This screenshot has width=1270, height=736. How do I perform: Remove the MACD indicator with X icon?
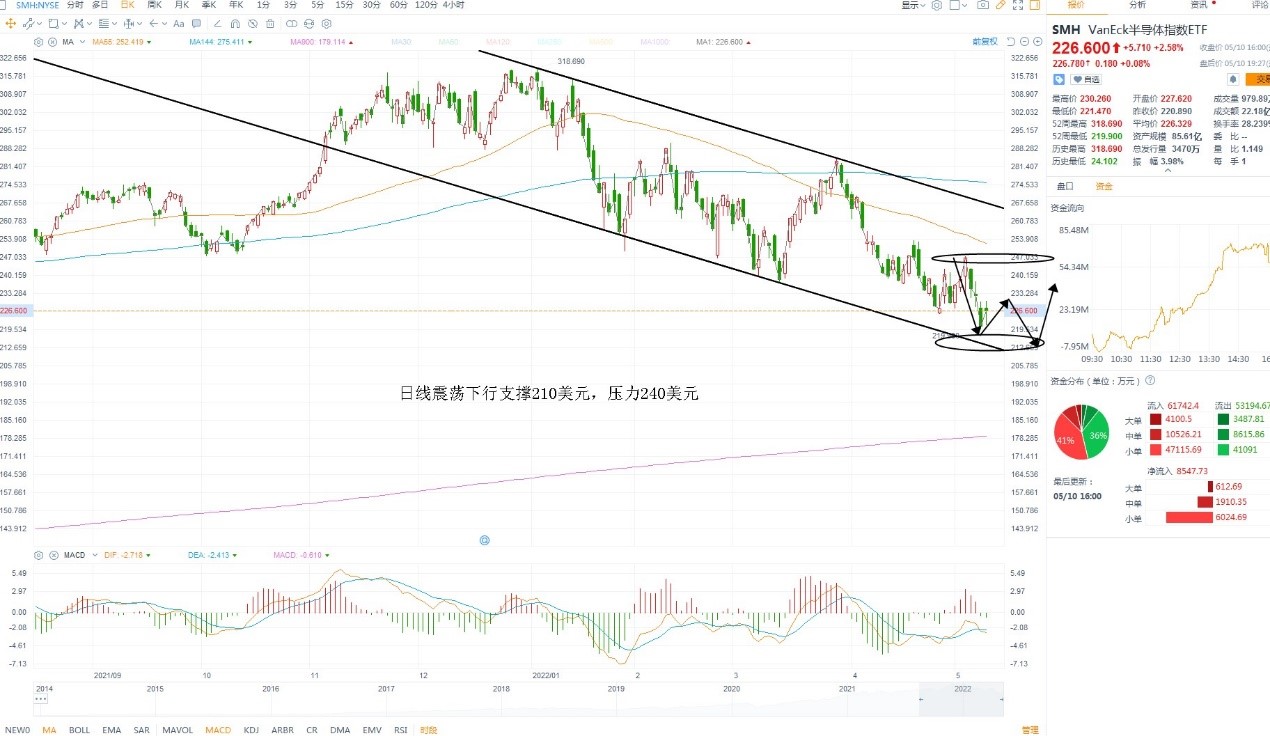52,554
